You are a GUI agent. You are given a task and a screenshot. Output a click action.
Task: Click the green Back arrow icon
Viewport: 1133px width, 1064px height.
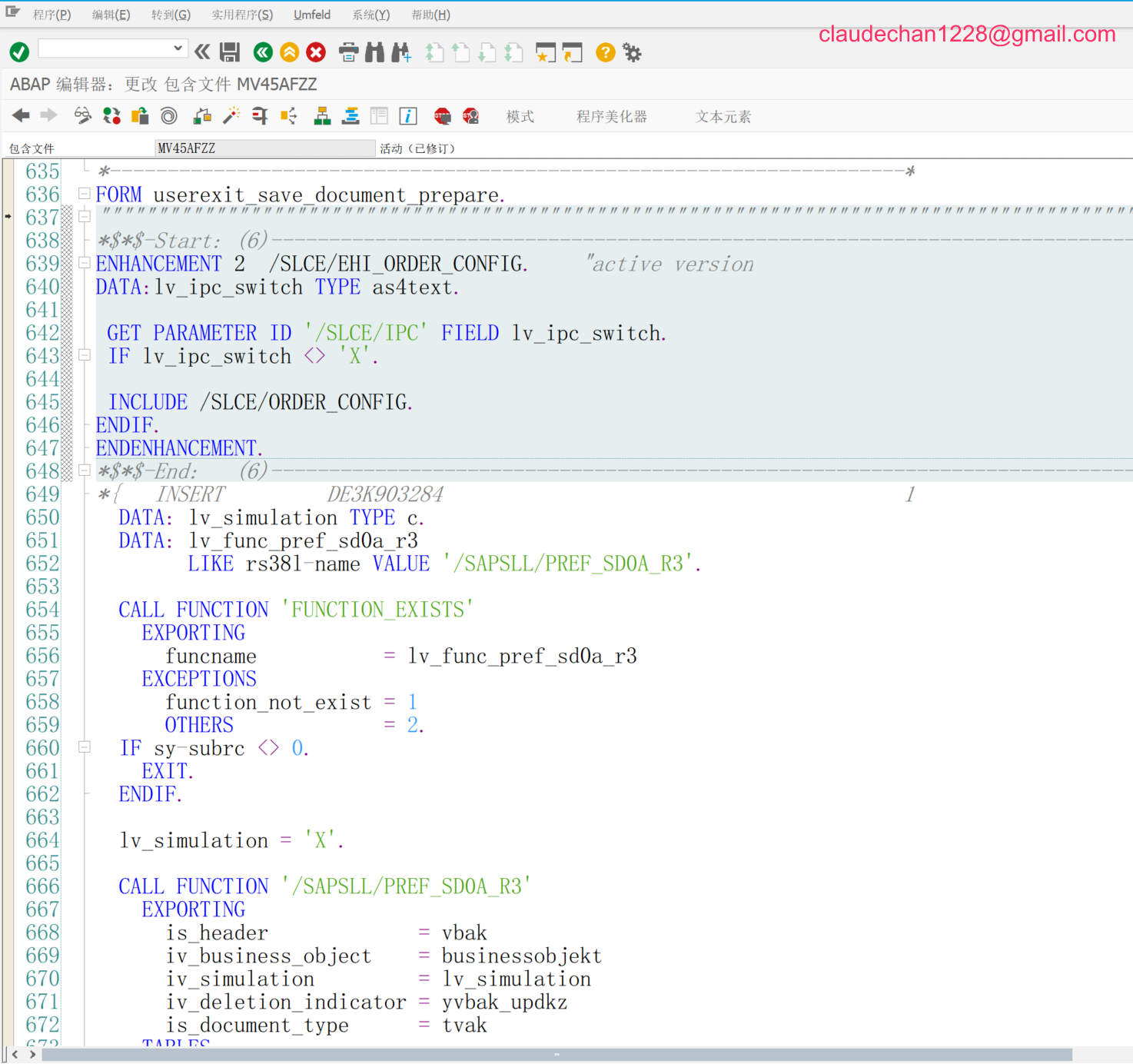(x=262, y=52)
